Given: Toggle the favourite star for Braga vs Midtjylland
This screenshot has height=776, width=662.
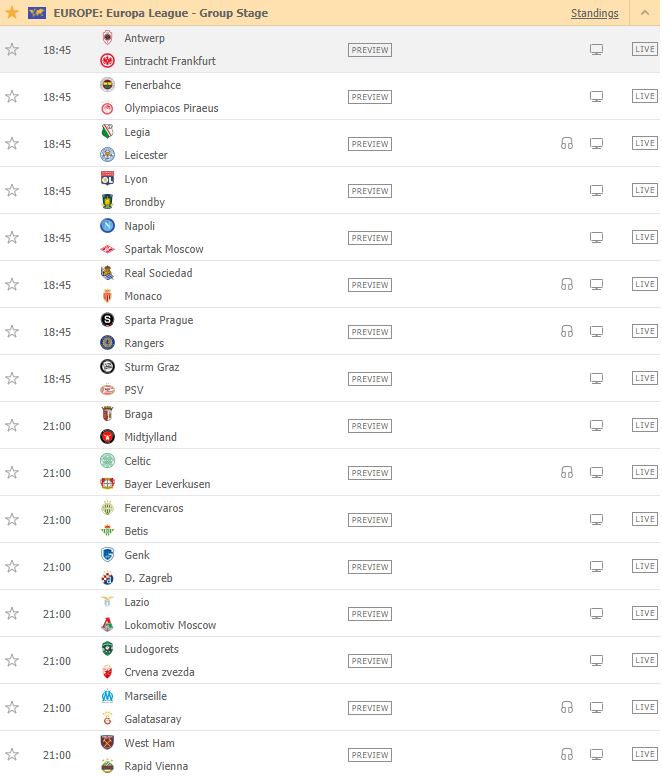Looking at the screenshot, I should [x=12, y=426].
